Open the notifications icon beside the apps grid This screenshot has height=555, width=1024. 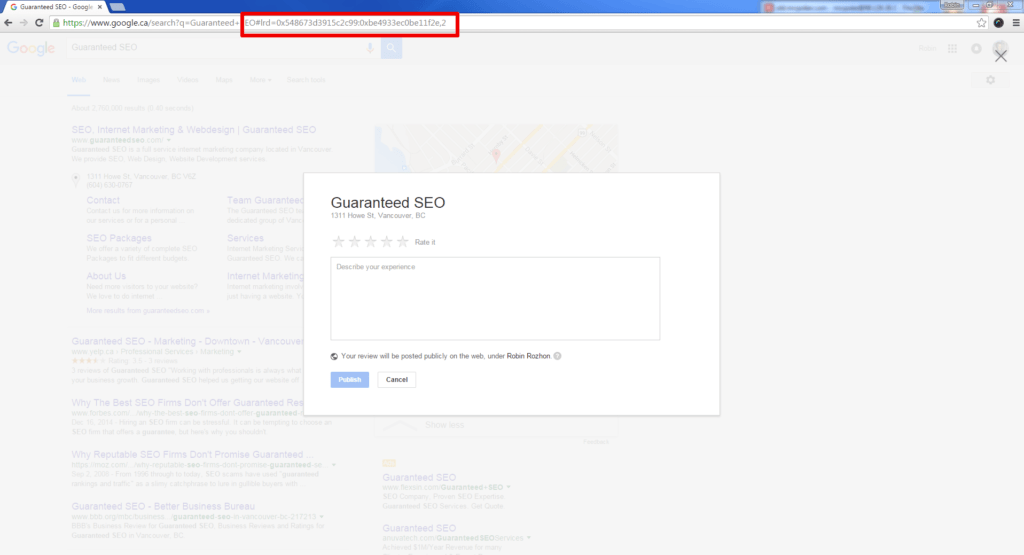(x=976, y=48)
